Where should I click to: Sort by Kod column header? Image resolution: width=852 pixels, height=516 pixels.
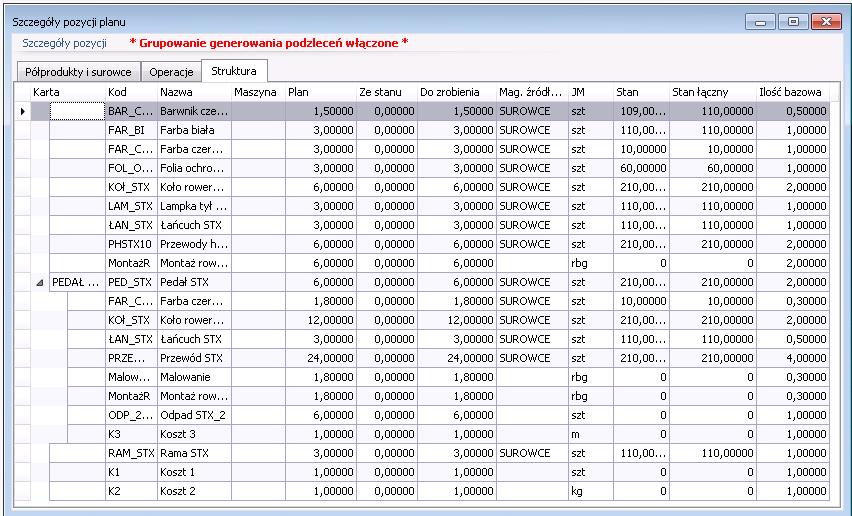(131, 92)
